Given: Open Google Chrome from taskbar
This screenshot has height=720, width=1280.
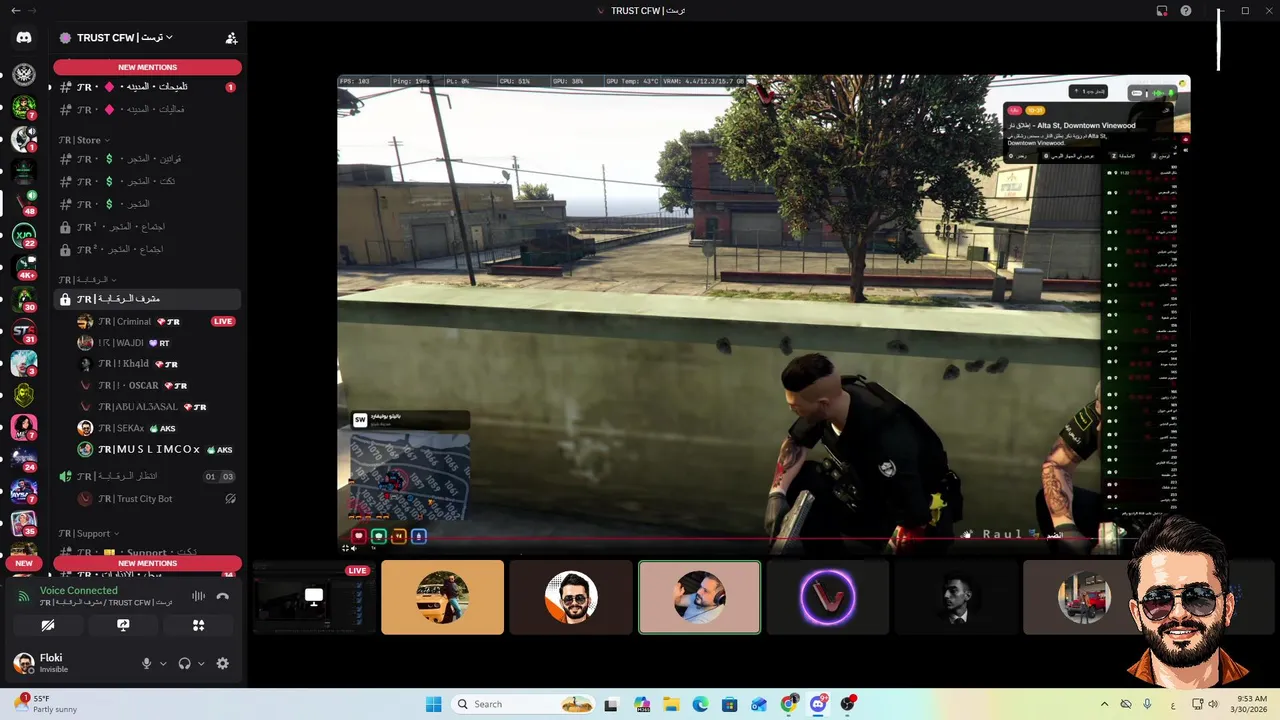Looking at the screenshot, I should pos(789,704).
